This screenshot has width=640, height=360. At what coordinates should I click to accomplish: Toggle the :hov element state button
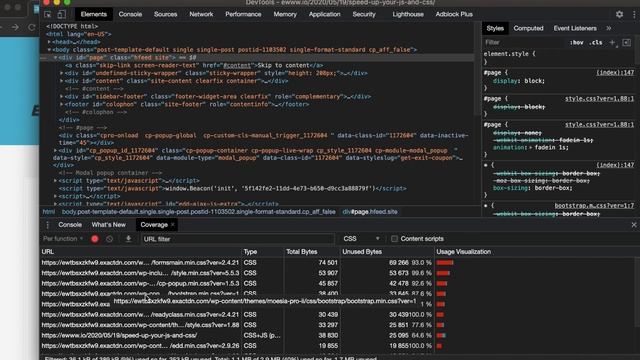577,42
